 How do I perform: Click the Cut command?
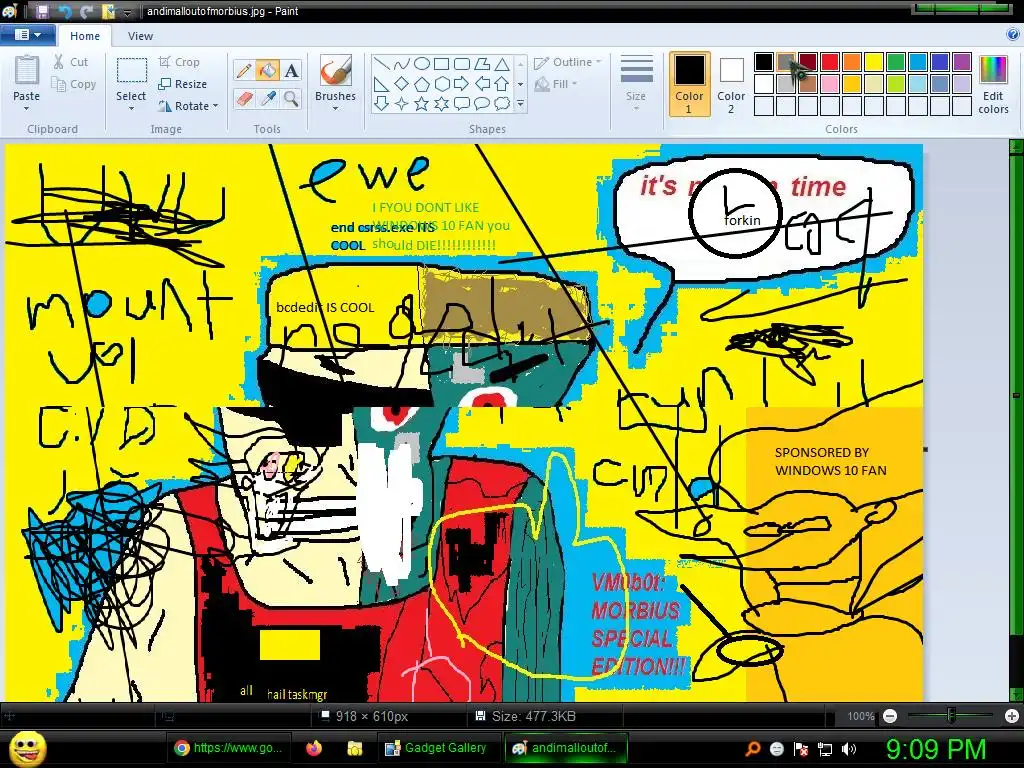[x=71, y=62]
